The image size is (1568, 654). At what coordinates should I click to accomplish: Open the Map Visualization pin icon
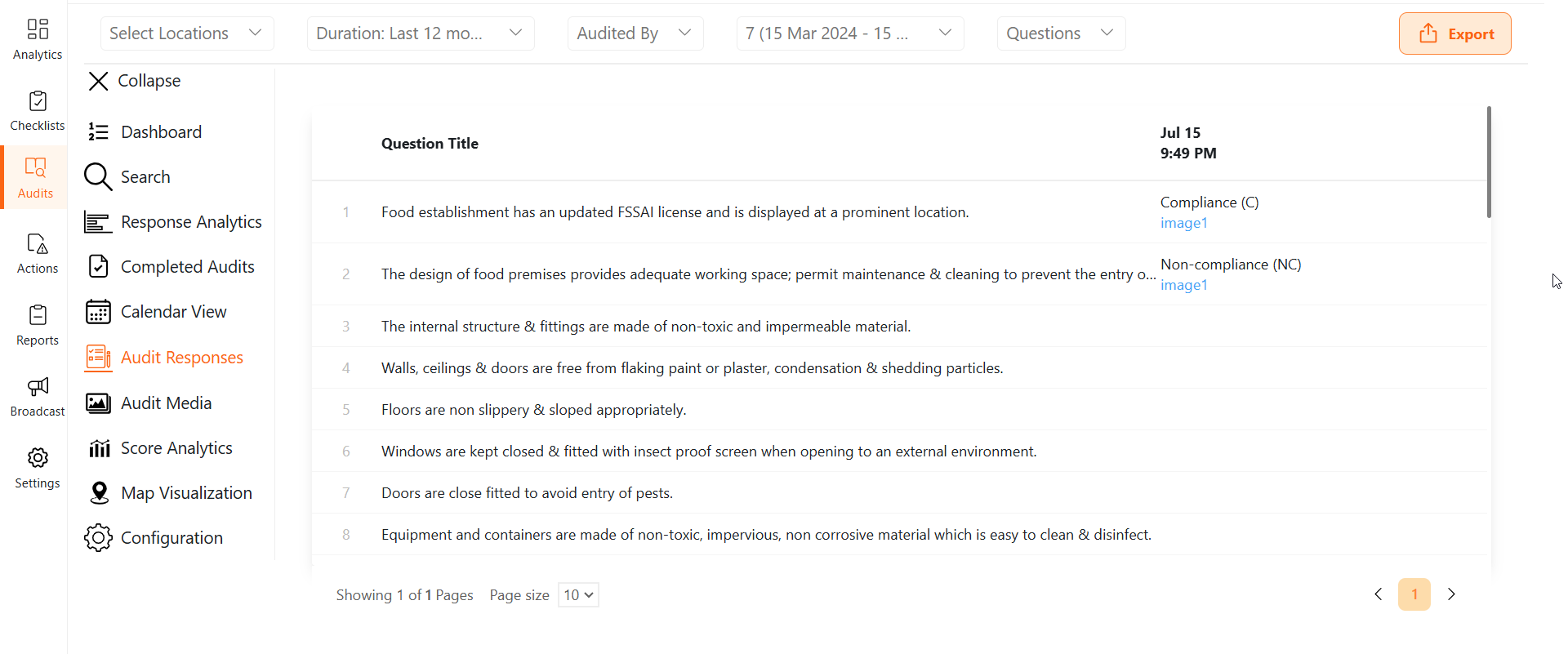coord(99,493)
